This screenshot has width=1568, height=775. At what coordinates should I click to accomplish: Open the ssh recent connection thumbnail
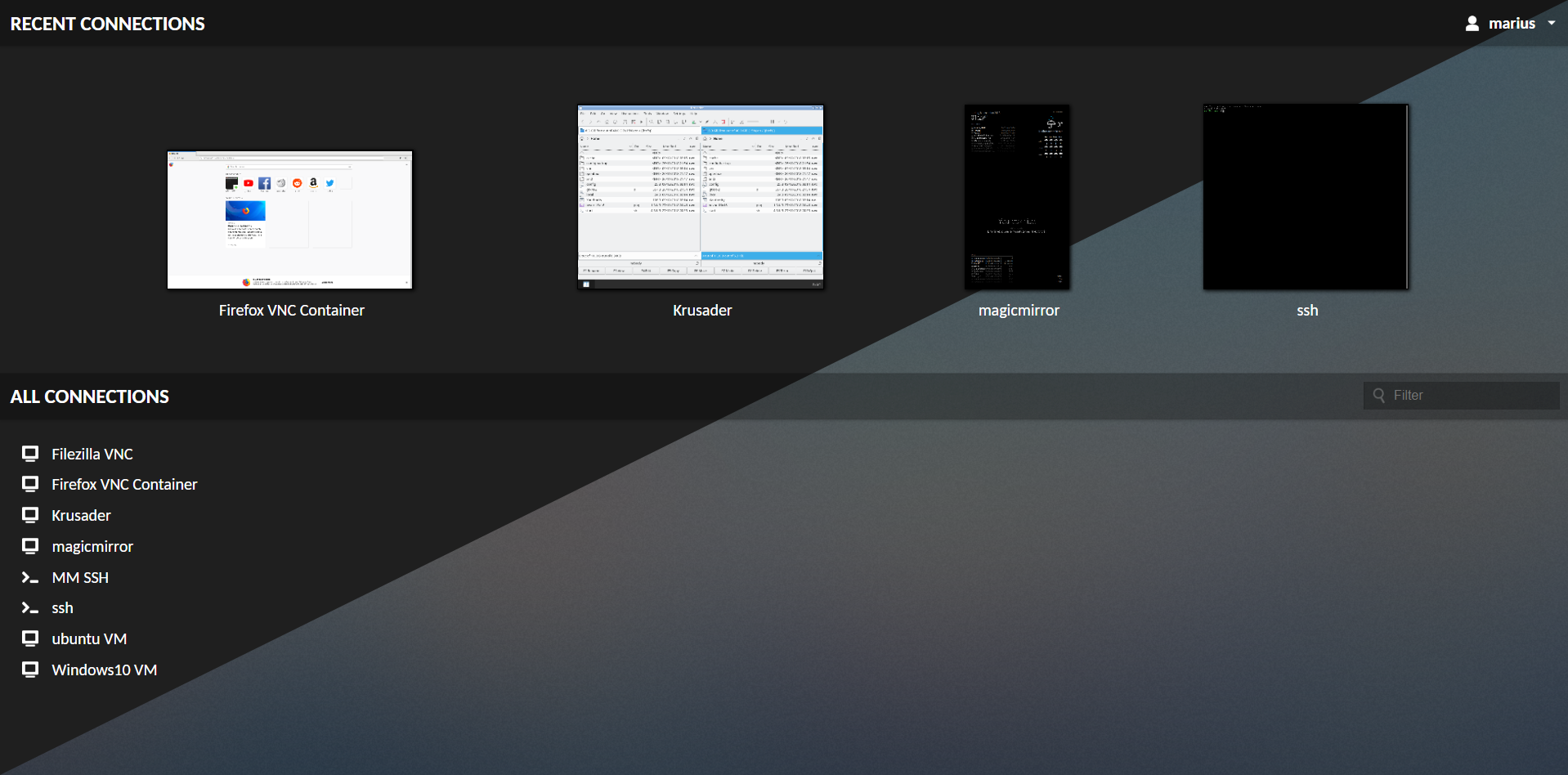pos(1306,197)
